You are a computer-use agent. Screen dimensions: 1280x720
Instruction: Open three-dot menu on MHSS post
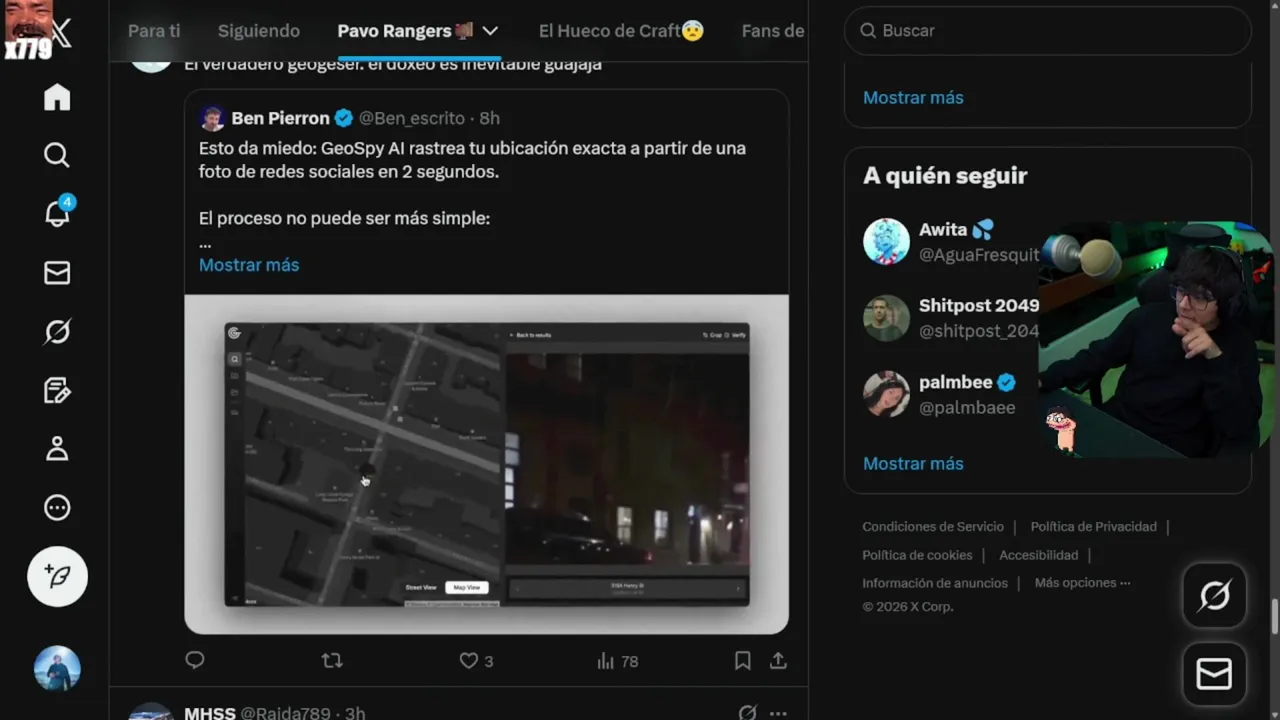778,713
